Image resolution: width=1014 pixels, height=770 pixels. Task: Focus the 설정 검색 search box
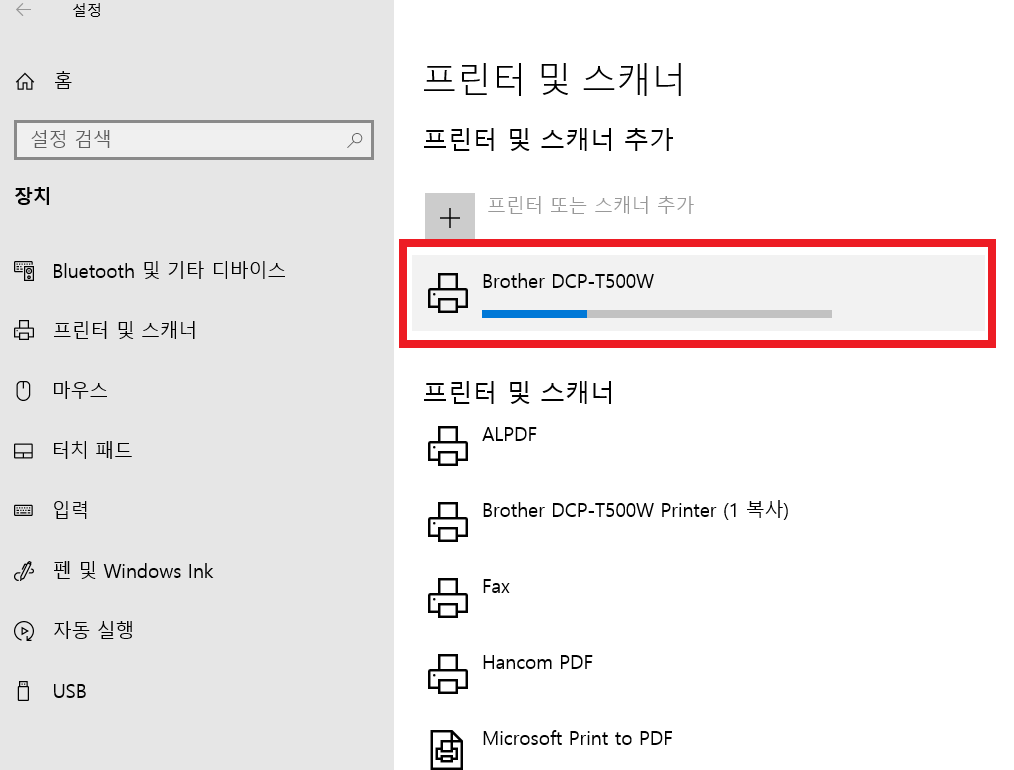pos(194,140)
